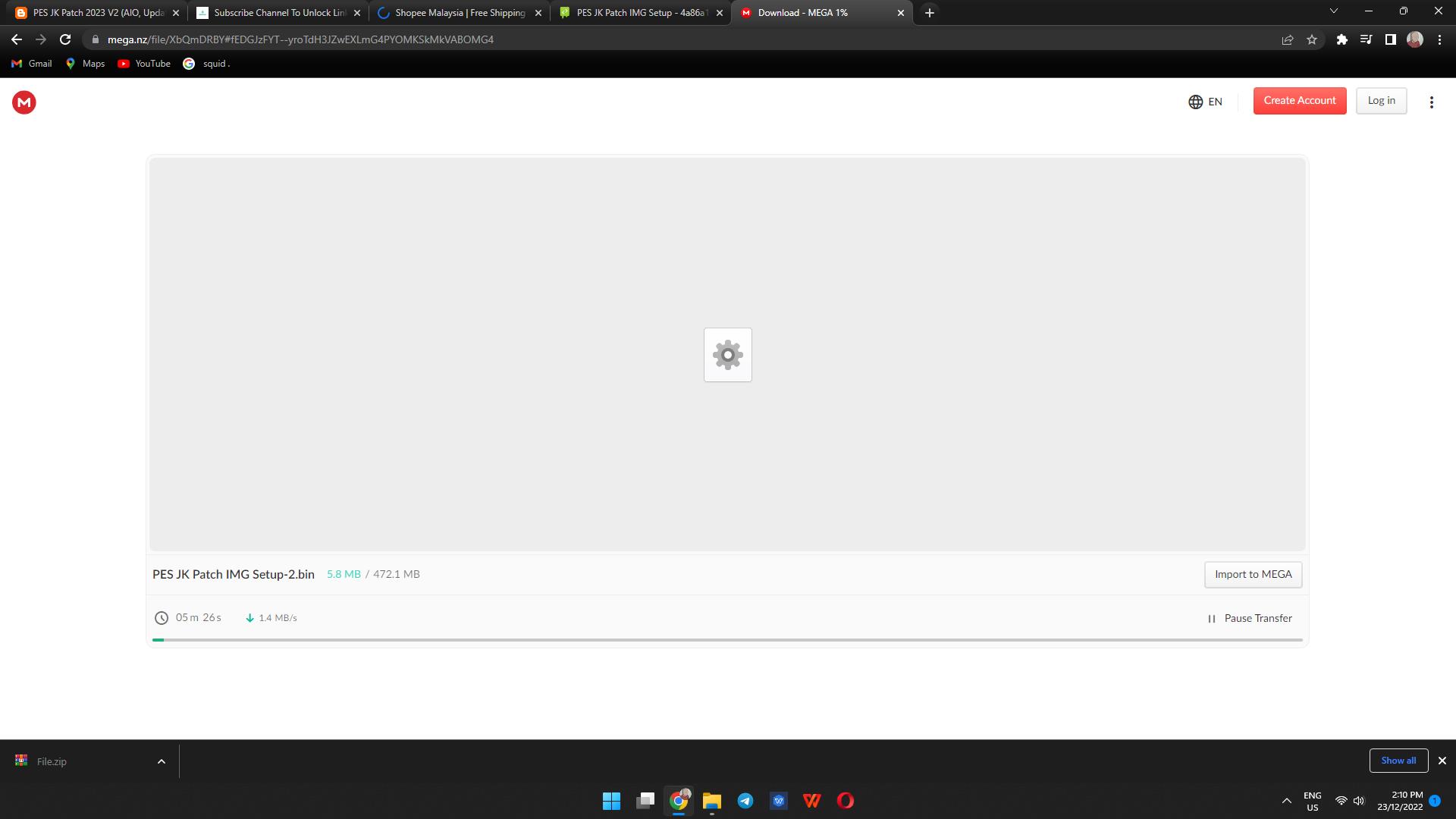Open MEGA page three-dot menu
Viewport: 1456px width, 819px height.
point(1431,102)
